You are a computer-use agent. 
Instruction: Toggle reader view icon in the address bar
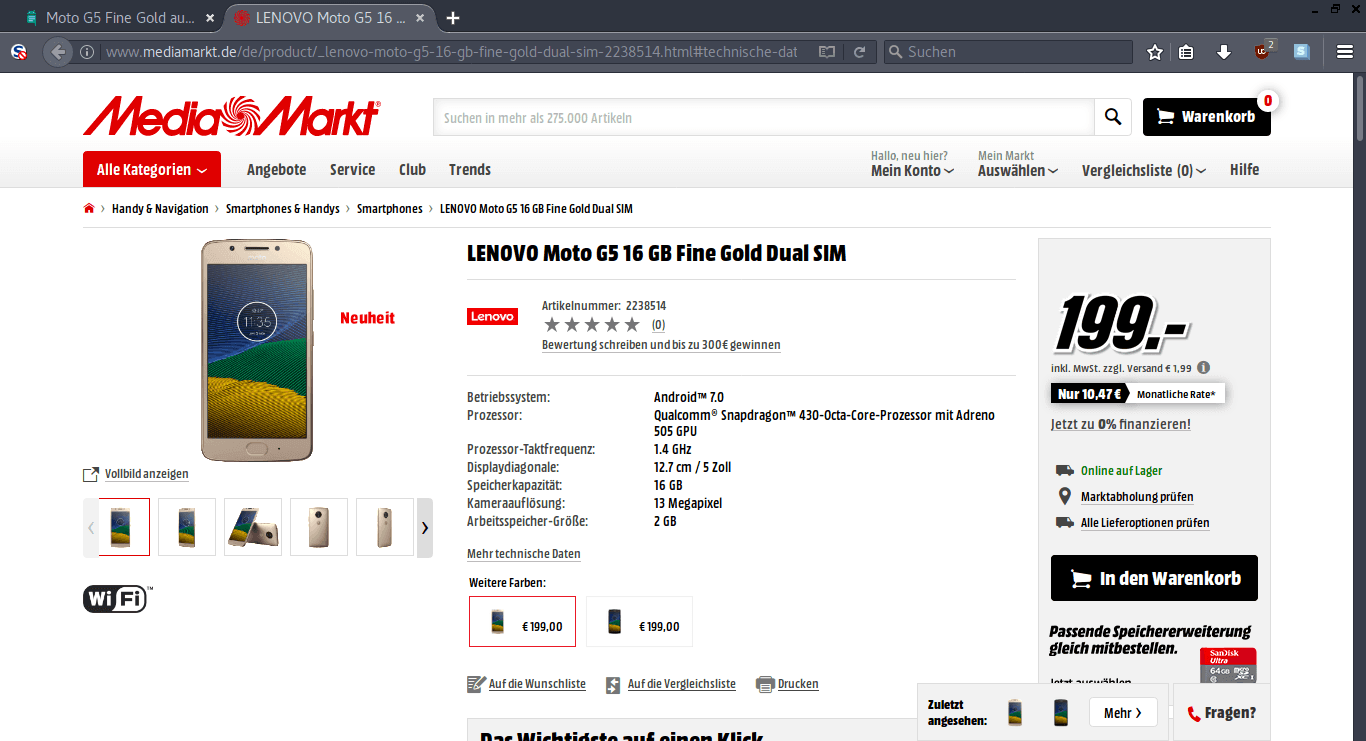pos(826,52)
